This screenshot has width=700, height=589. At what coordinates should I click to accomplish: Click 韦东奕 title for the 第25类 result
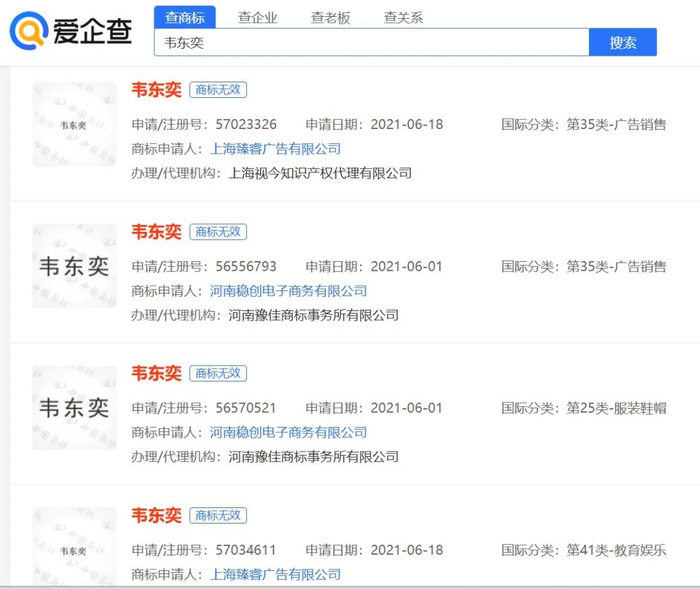156,373
